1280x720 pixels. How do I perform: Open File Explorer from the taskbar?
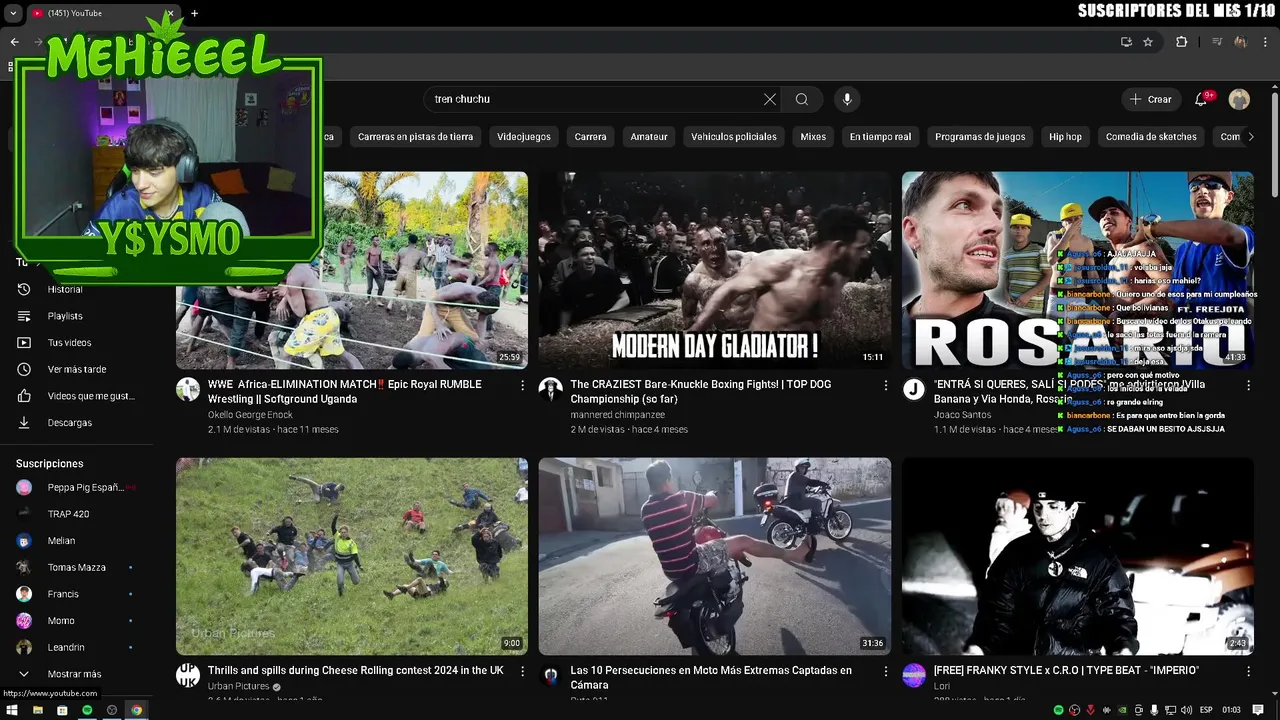(x=37, y=710)
